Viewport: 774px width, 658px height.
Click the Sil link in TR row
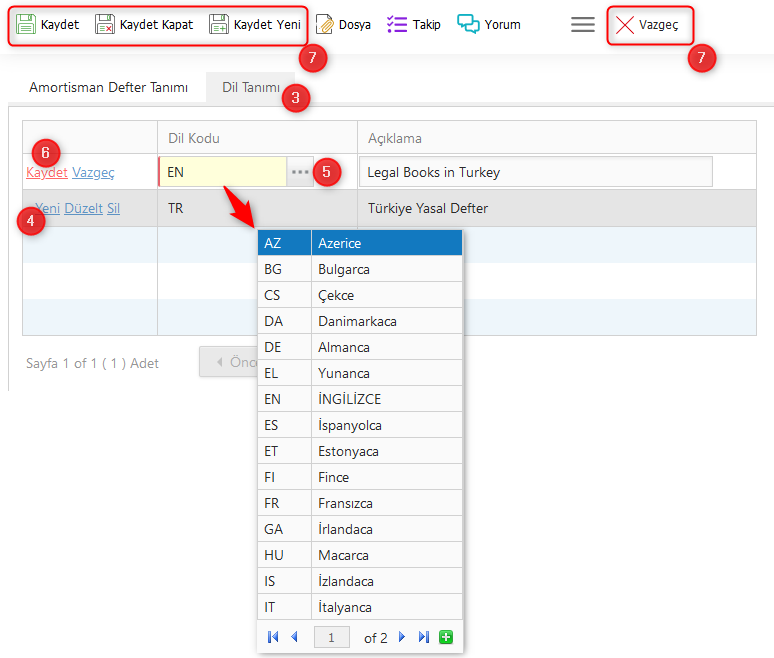(x=114, y=208)
